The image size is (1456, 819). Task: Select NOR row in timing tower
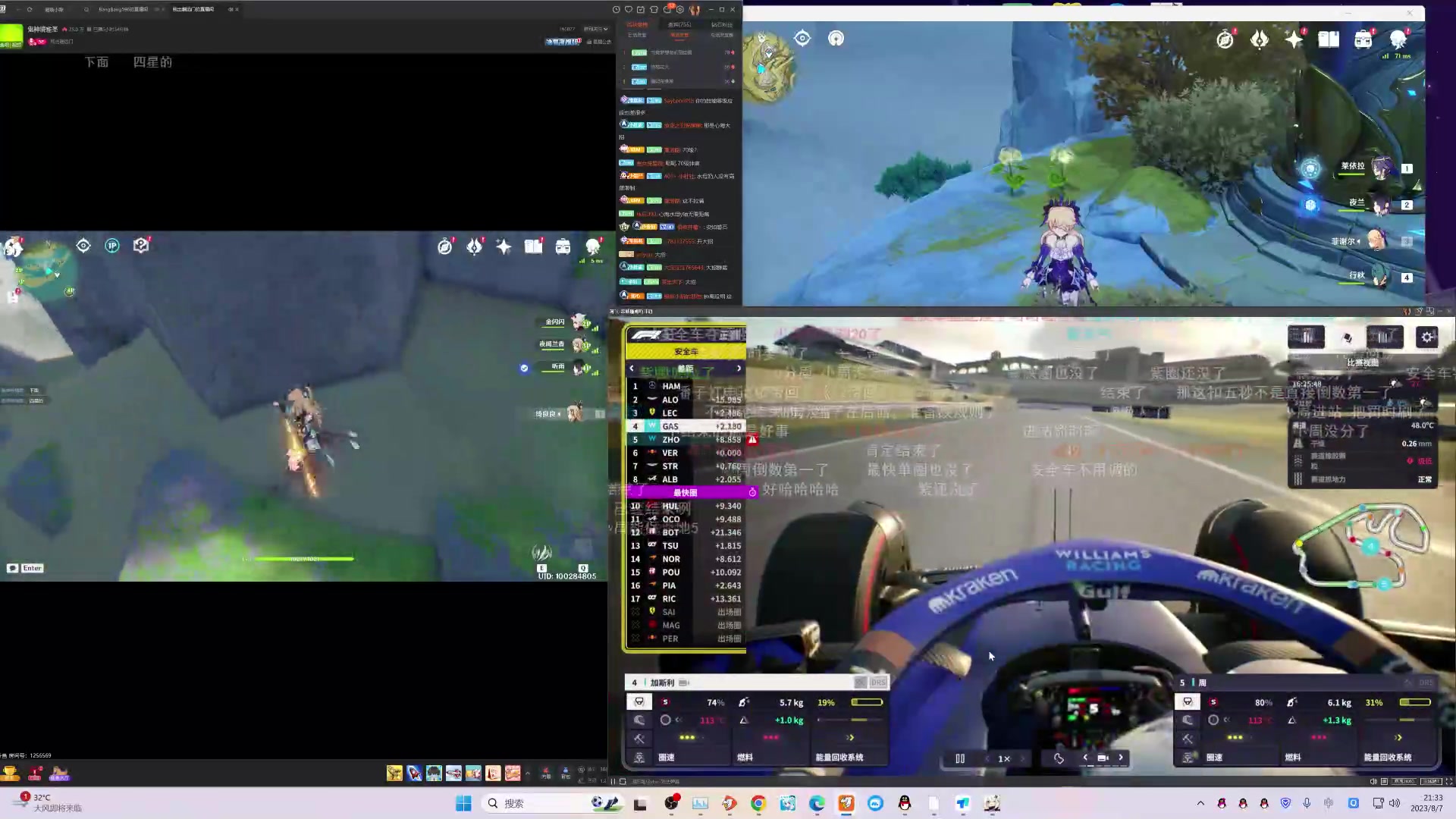tap(686, 559)
